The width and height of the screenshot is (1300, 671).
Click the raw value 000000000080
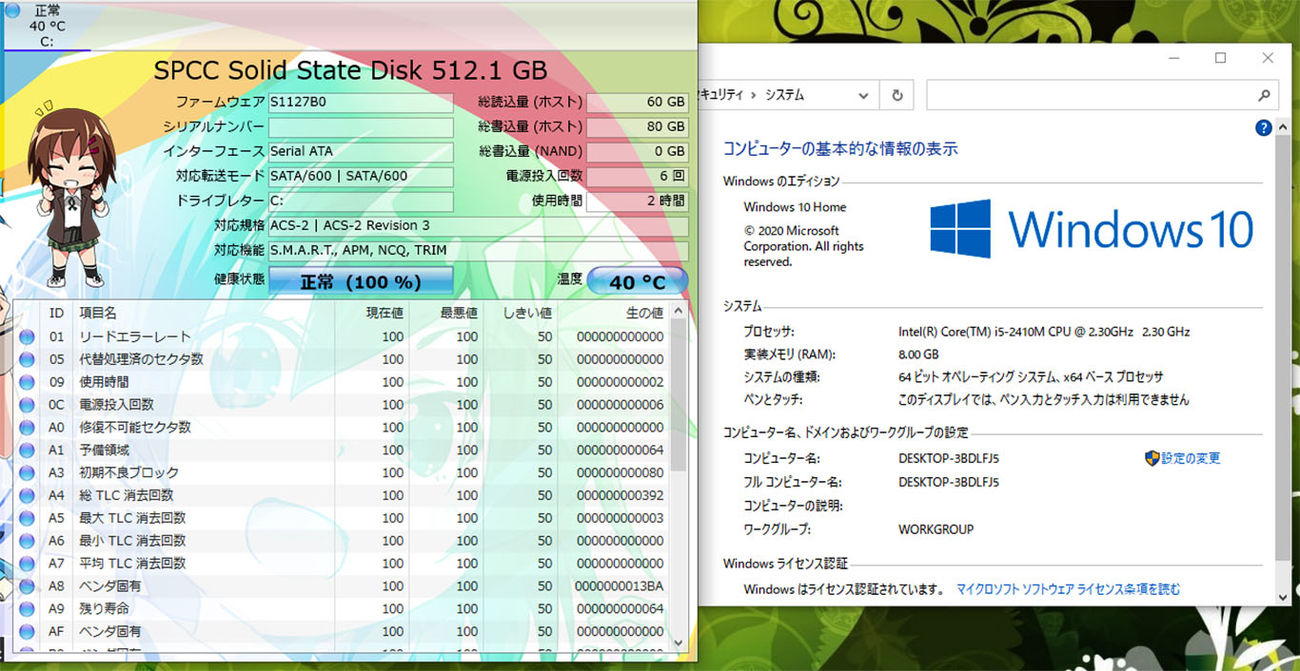click(619, 473)
